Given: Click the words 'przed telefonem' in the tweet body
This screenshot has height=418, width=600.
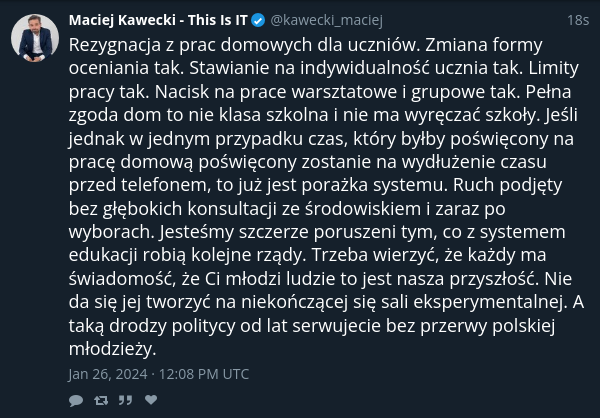Looking at the screenshot, I should coord(140,185).
